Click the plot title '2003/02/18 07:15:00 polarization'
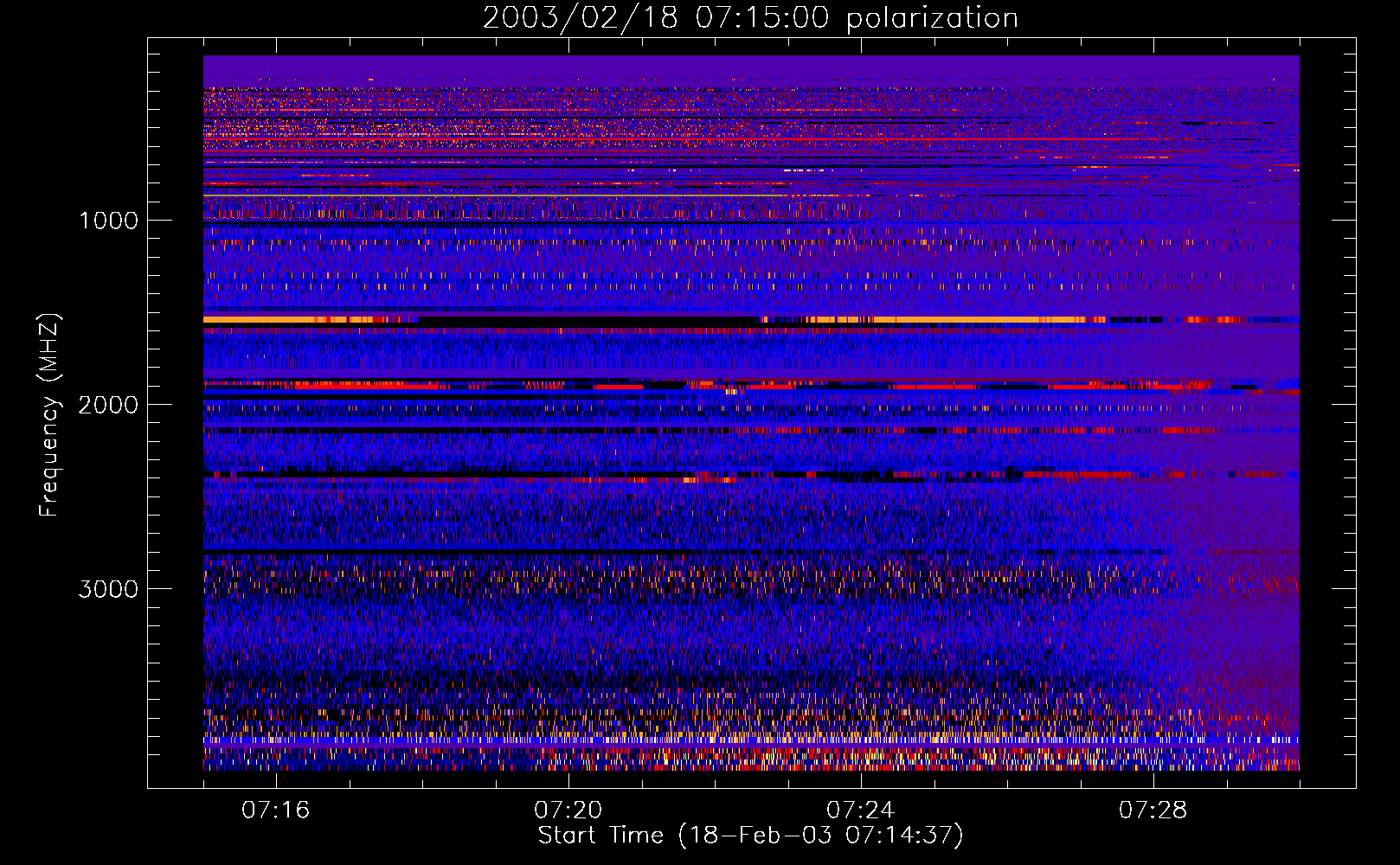 tap(750, 18)
